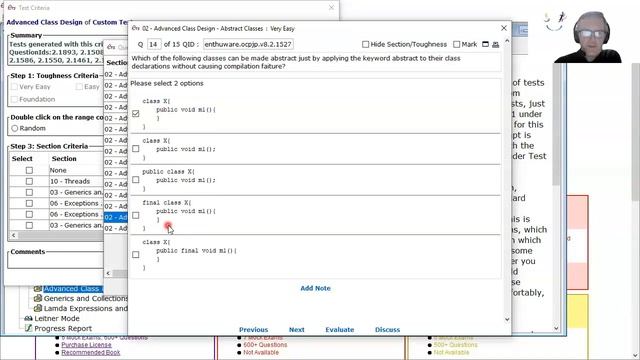
Task: Select Leitner Mode in the tree
Action: pyautogui.click(x=57, y=318)
